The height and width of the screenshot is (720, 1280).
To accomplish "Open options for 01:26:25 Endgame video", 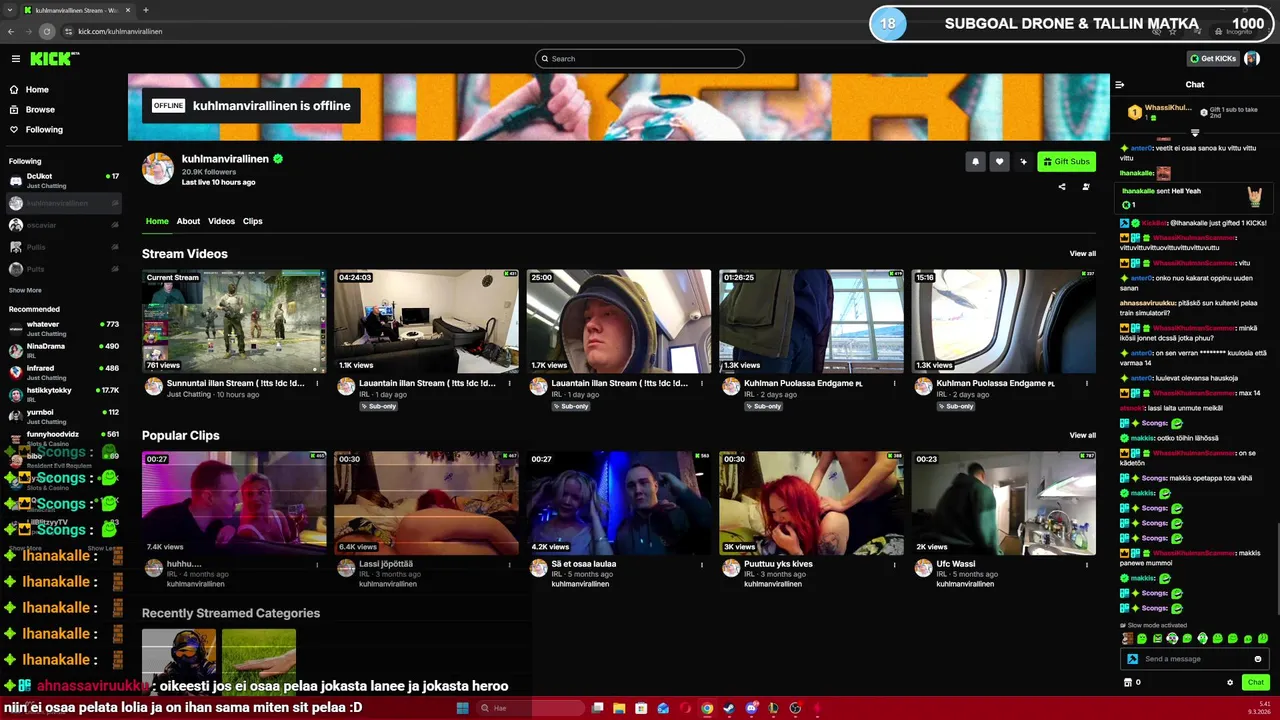I will click(895, 383).
